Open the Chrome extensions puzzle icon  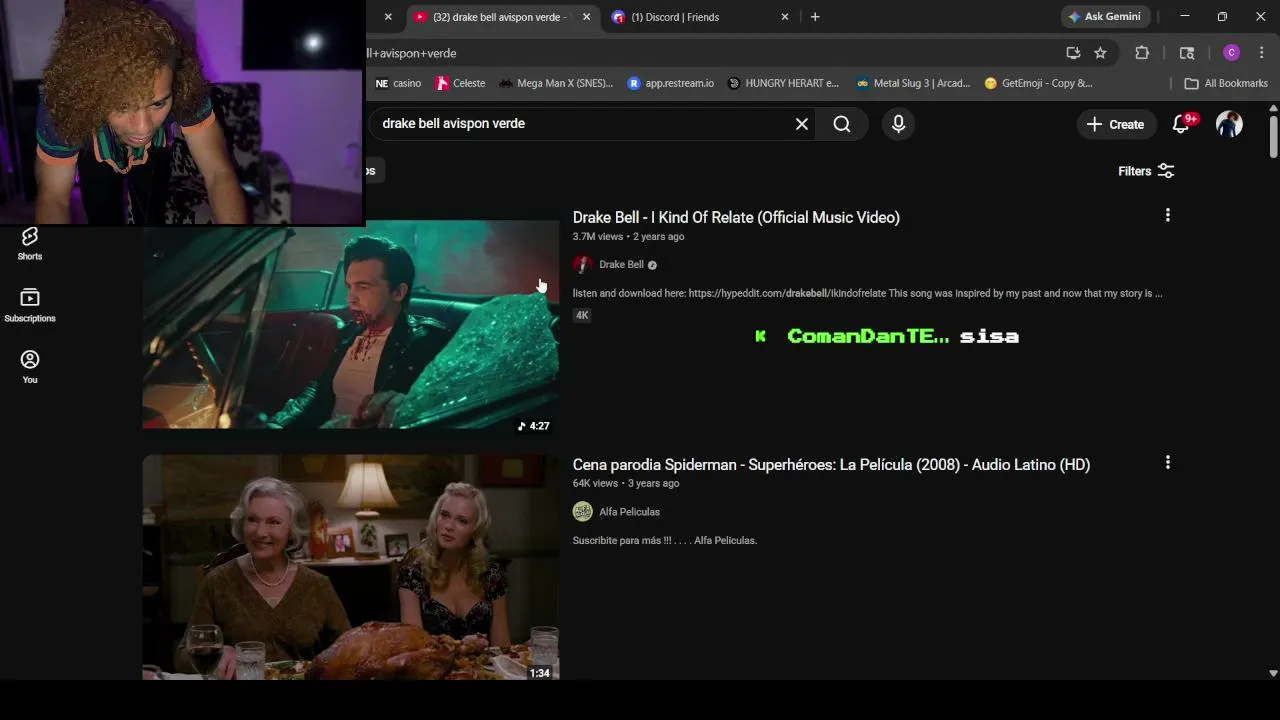pos(1142,53)
